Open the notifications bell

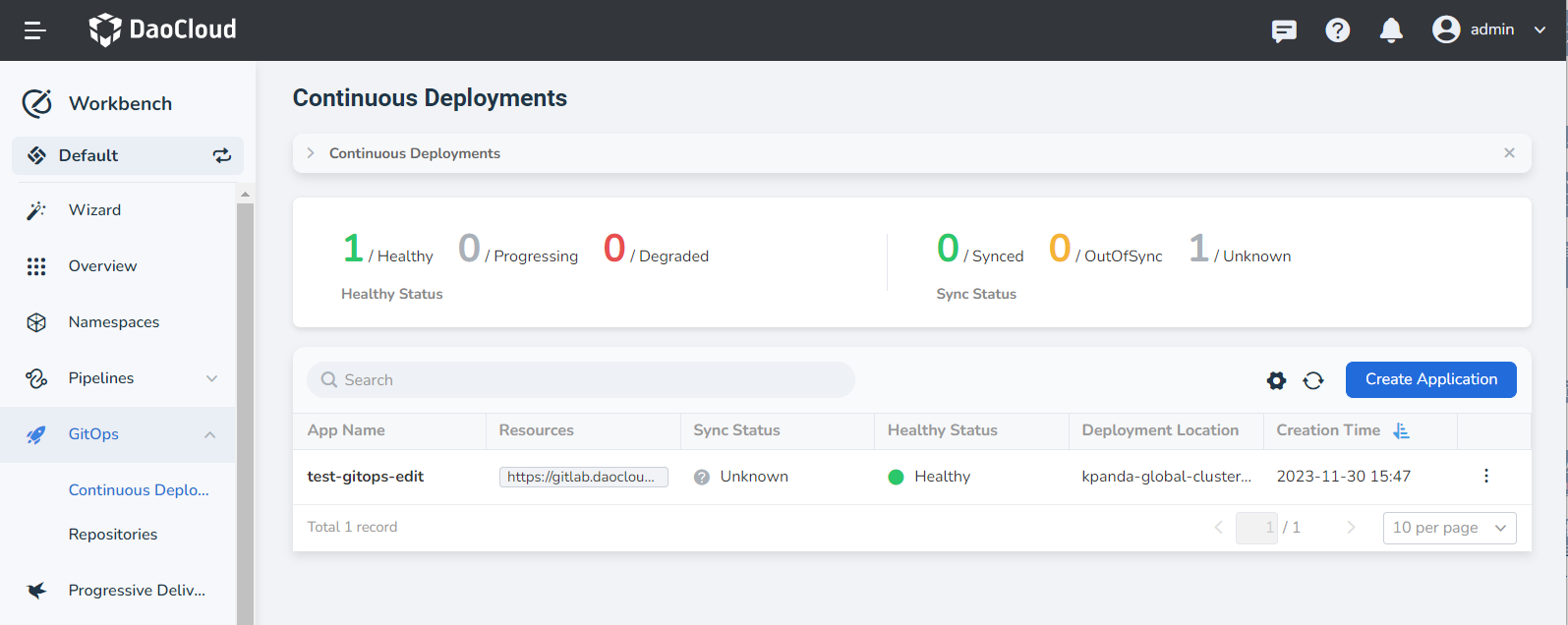click(x=1391, y=30)
